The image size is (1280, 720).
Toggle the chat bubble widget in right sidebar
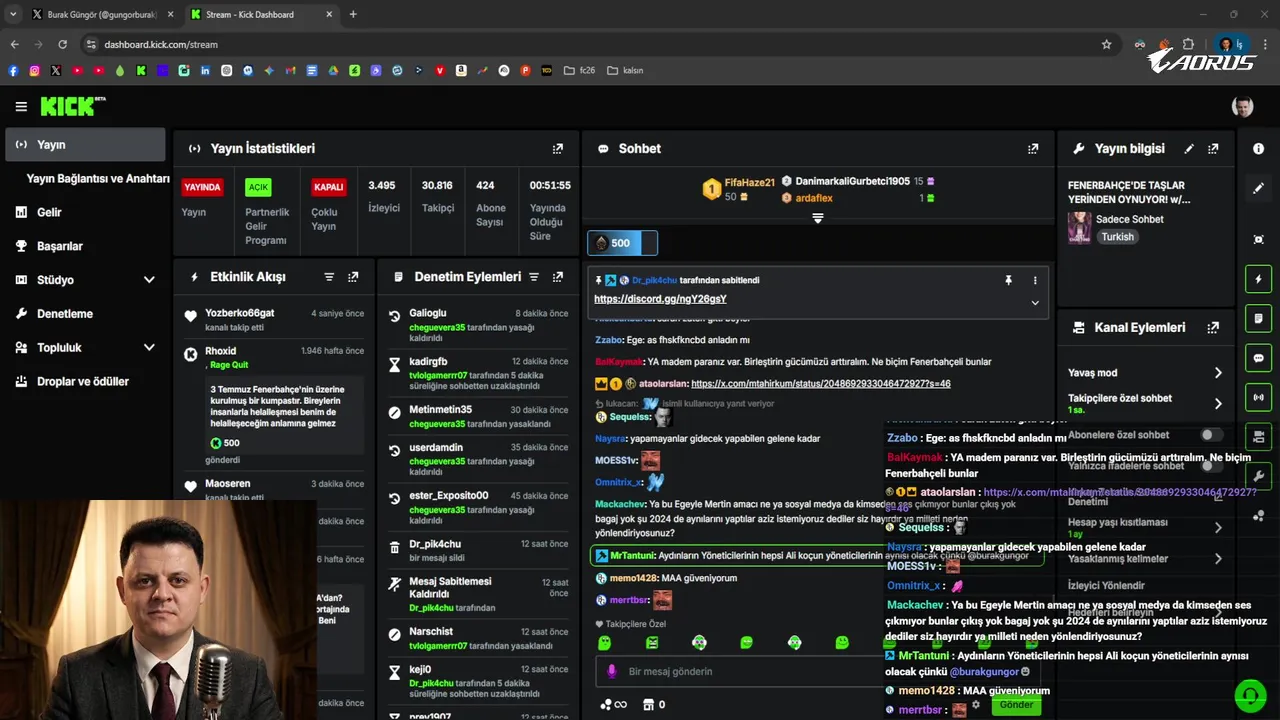click(x=1258, y=358)
